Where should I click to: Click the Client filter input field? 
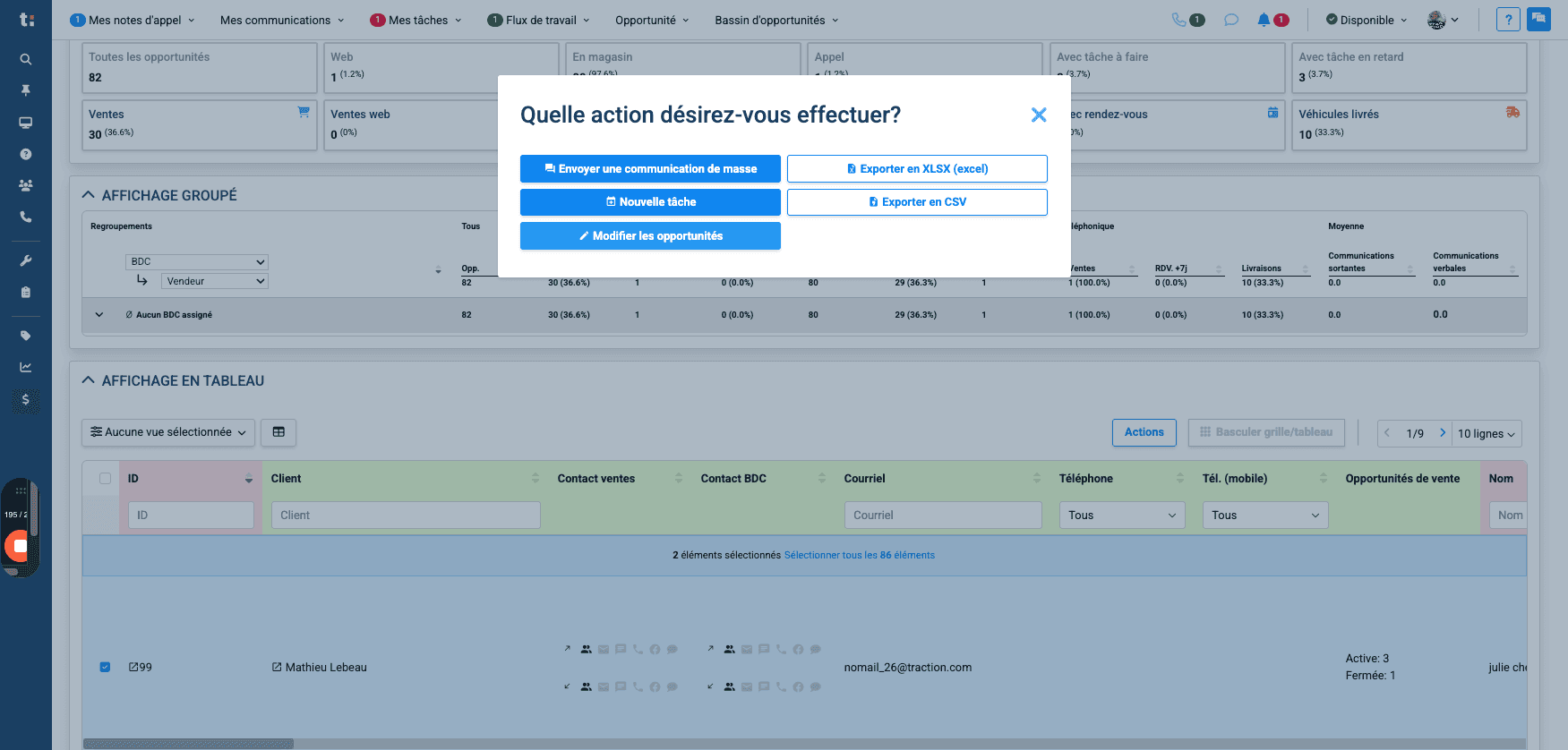pyautogui.click(x=406, y=515)
